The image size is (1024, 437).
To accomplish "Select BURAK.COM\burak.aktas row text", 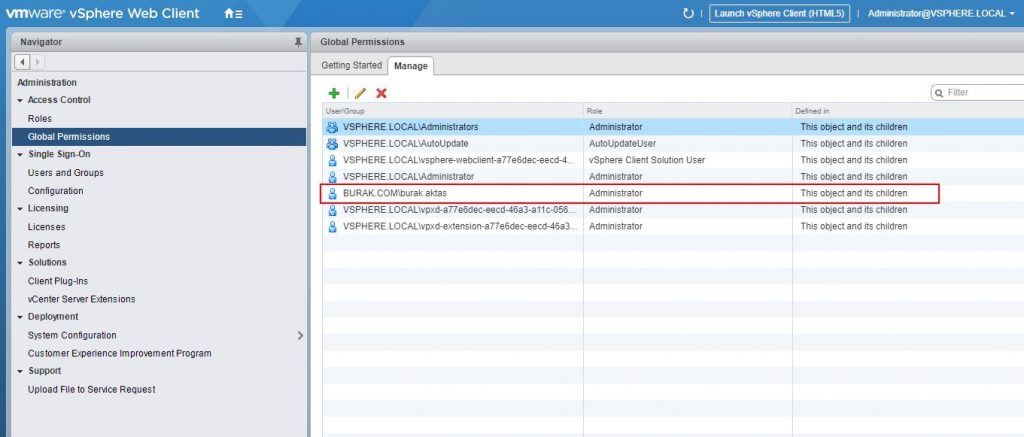I will point(394,193).
